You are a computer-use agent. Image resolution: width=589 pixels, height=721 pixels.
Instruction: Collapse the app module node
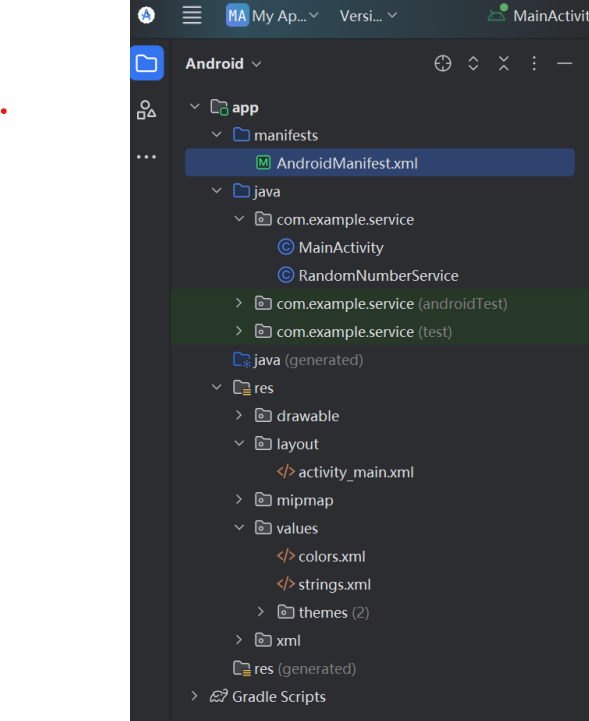[194, 107]
